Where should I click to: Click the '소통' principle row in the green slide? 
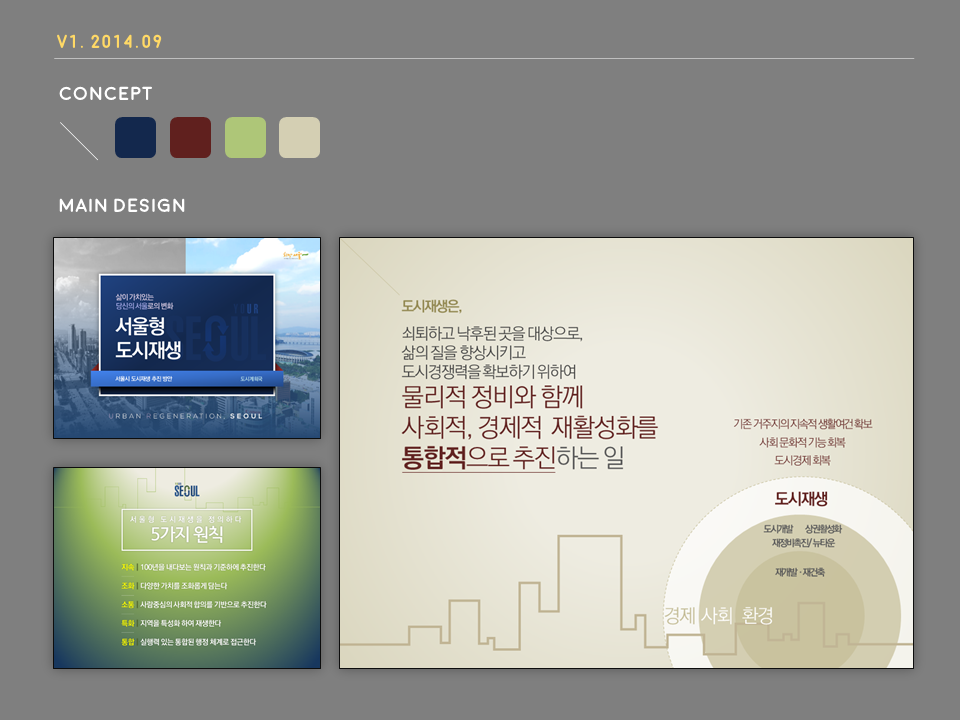tap(194, 605)
